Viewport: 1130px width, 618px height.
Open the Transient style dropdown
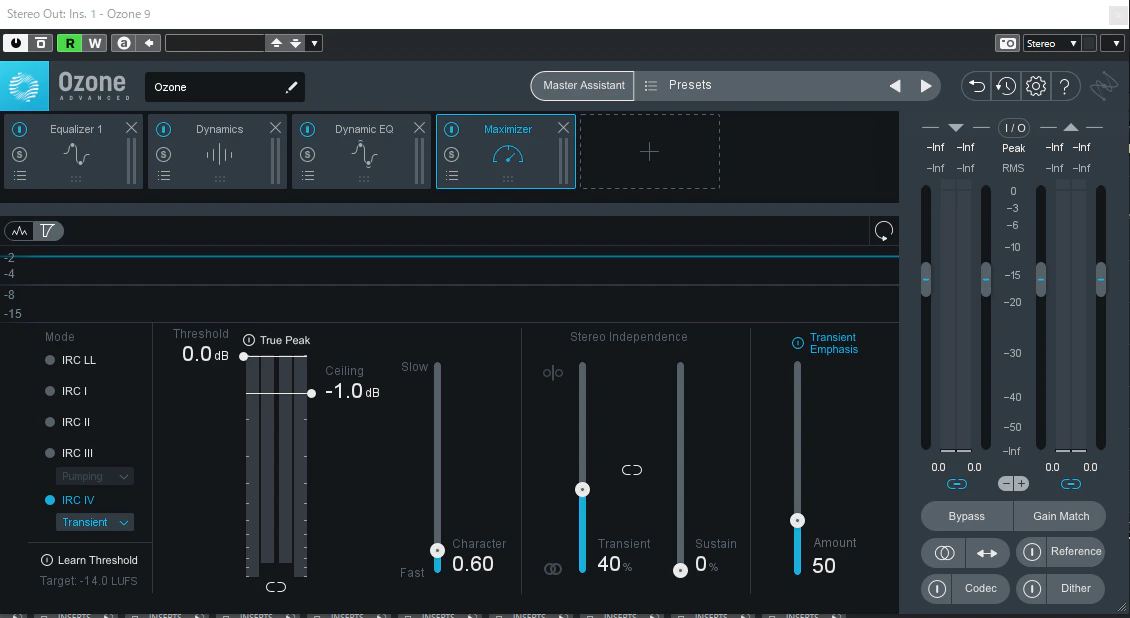(94, 522)
